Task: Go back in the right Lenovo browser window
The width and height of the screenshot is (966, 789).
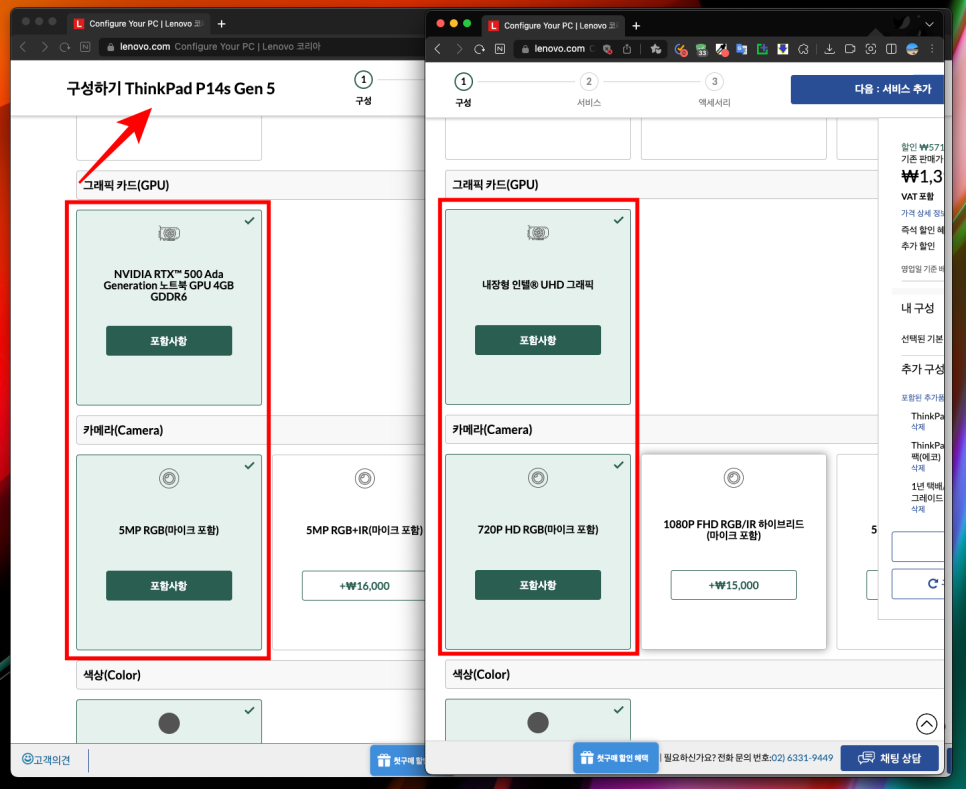Action: point(438,49)
